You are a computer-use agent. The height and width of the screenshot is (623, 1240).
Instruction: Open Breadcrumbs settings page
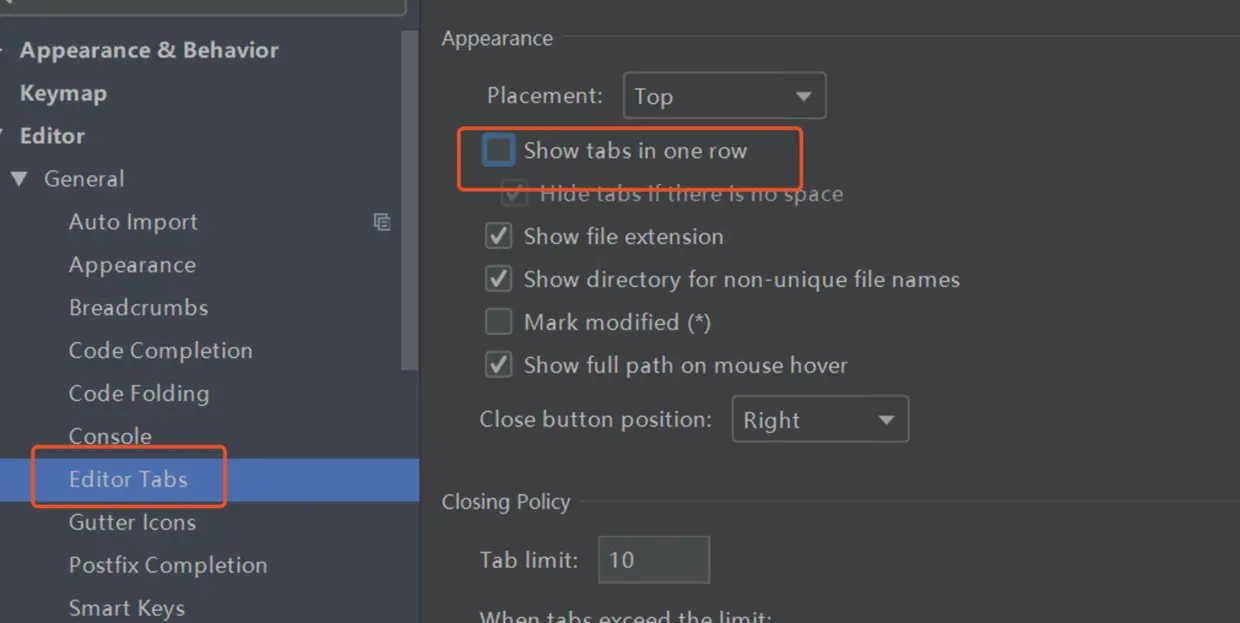(x=138, y=308)
